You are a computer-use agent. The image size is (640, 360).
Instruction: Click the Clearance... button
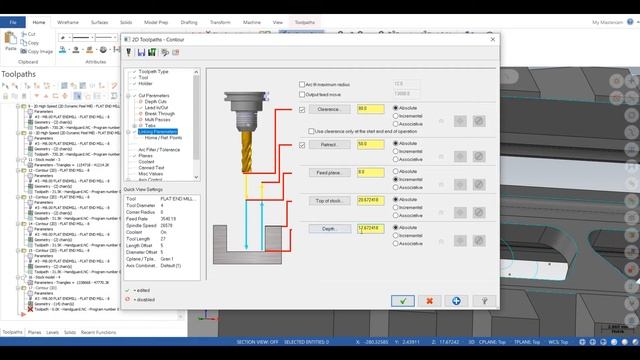click(x=329, y=109)
